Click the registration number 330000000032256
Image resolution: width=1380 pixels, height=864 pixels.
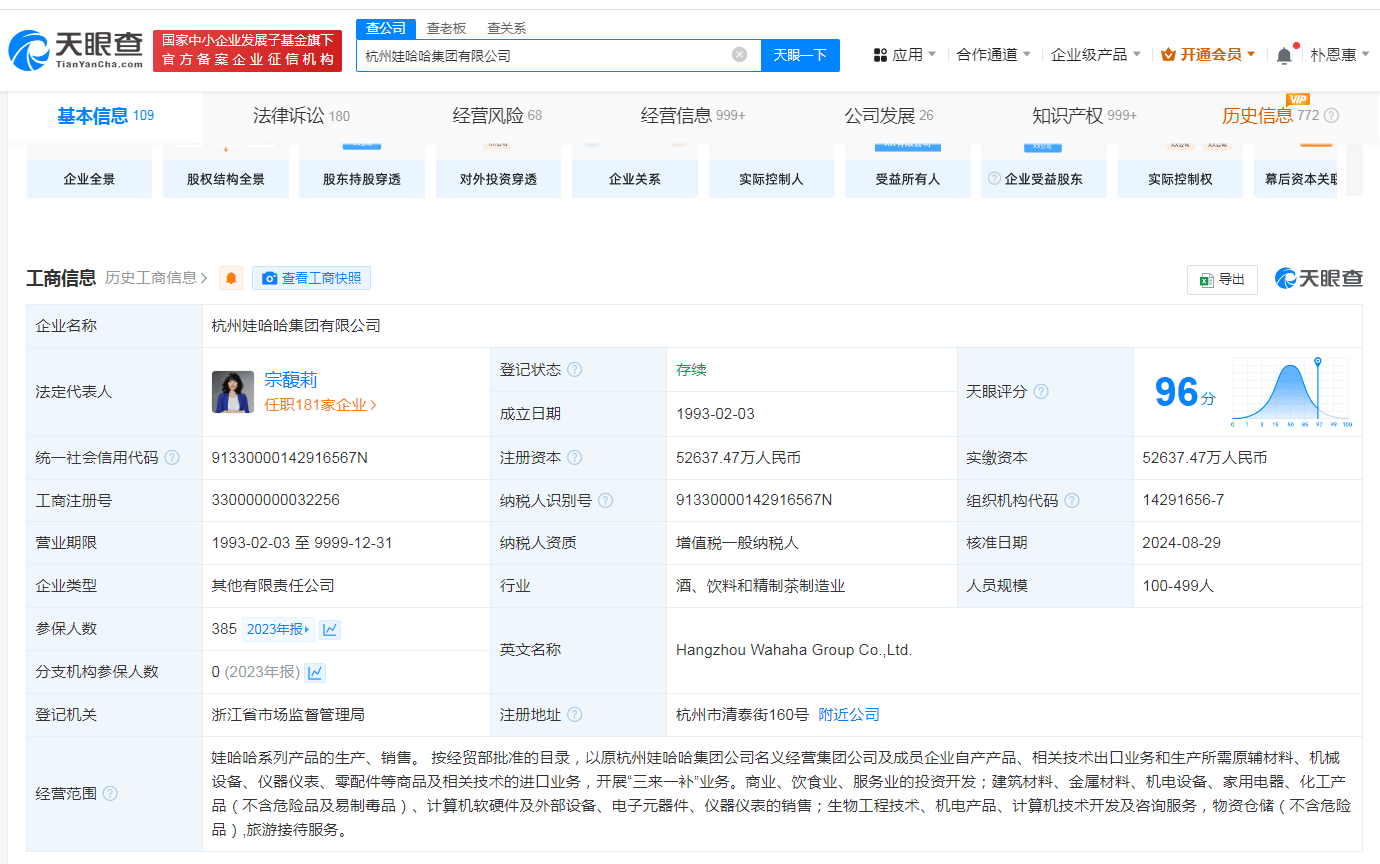[x=276, y=500]
